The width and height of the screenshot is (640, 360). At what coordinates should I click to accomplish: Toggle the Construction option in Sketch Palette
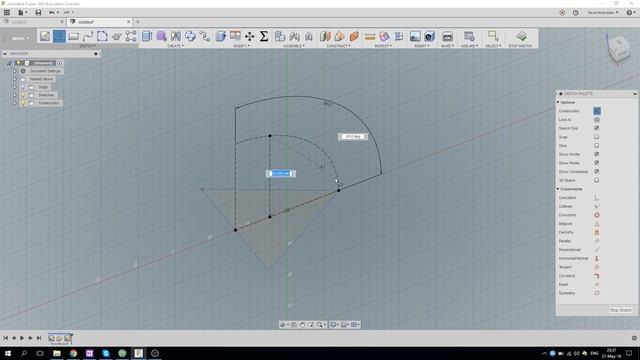pos(597,111)
